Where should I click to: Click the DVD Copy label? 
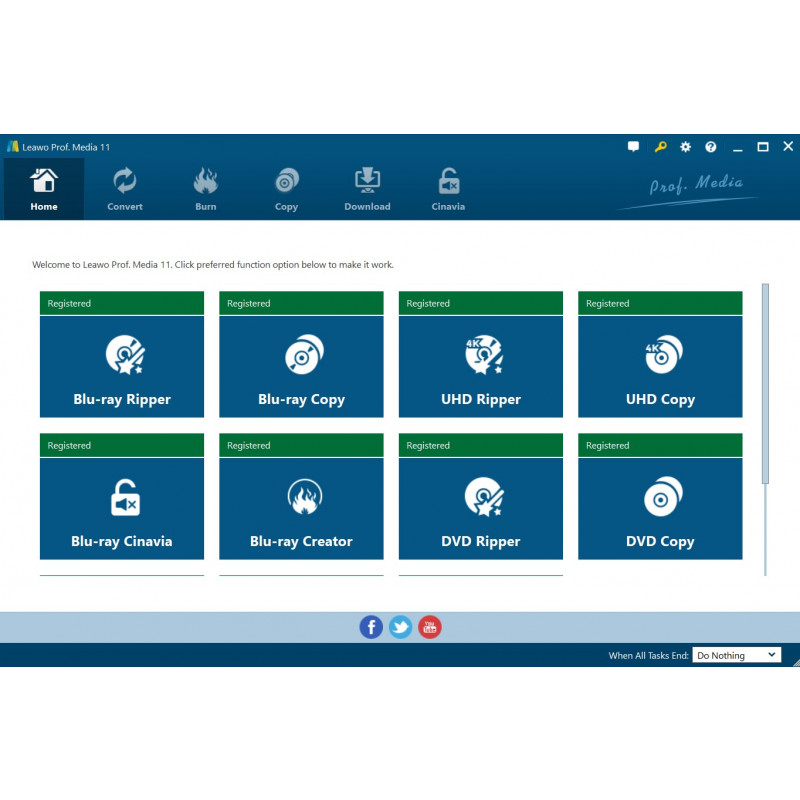(660, 541)
